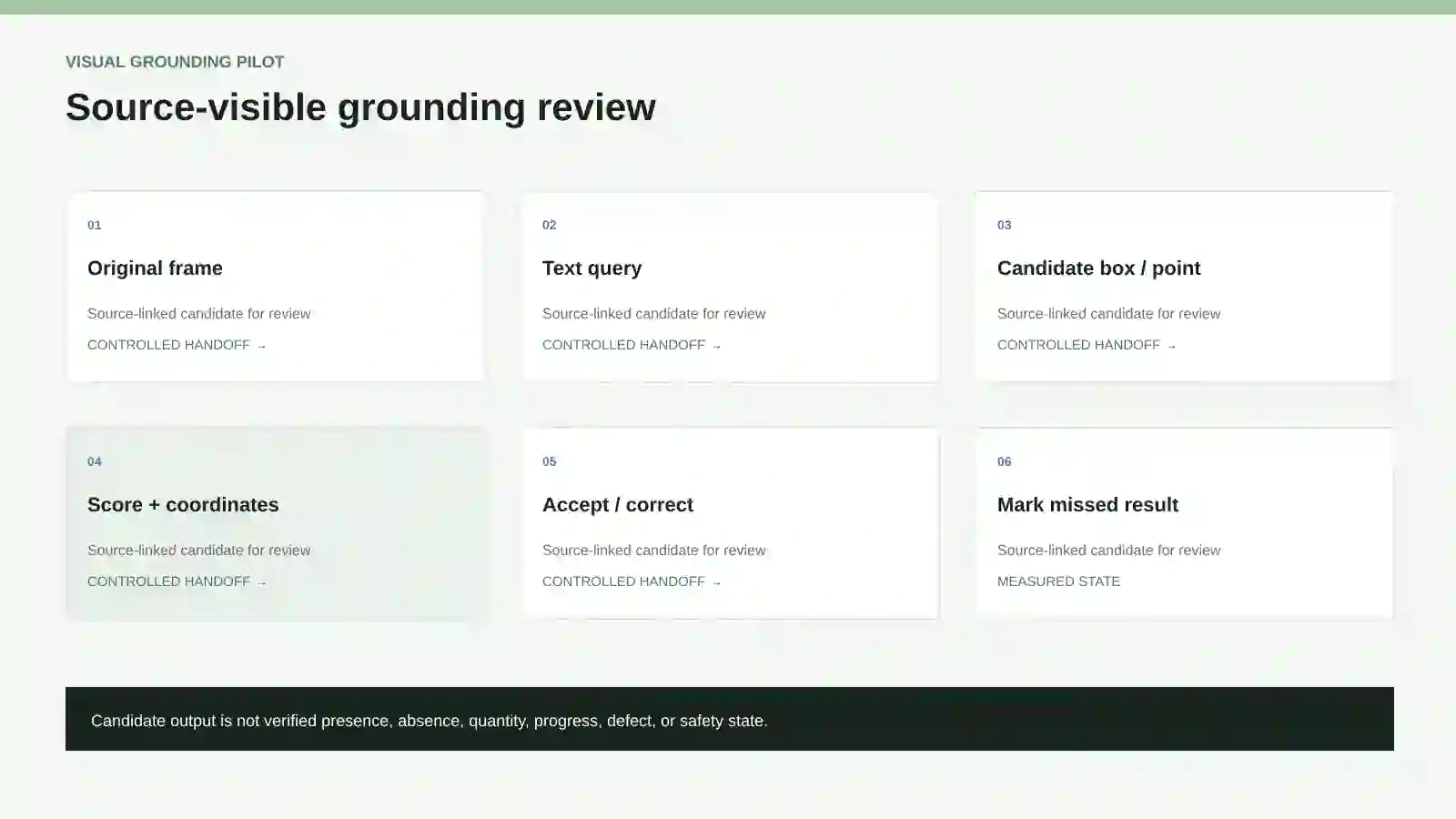Screen dimensions: 1456x819
Task: Click the Accept / correct card title
Action: 617,505
